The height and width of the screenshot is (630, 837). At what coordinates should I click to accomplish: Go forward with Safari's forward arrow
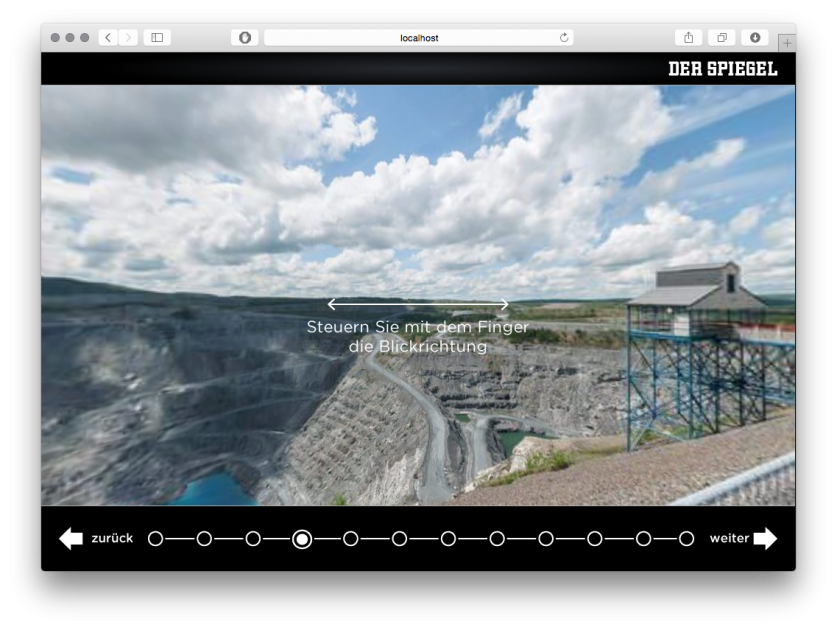(x=128, y=37)
